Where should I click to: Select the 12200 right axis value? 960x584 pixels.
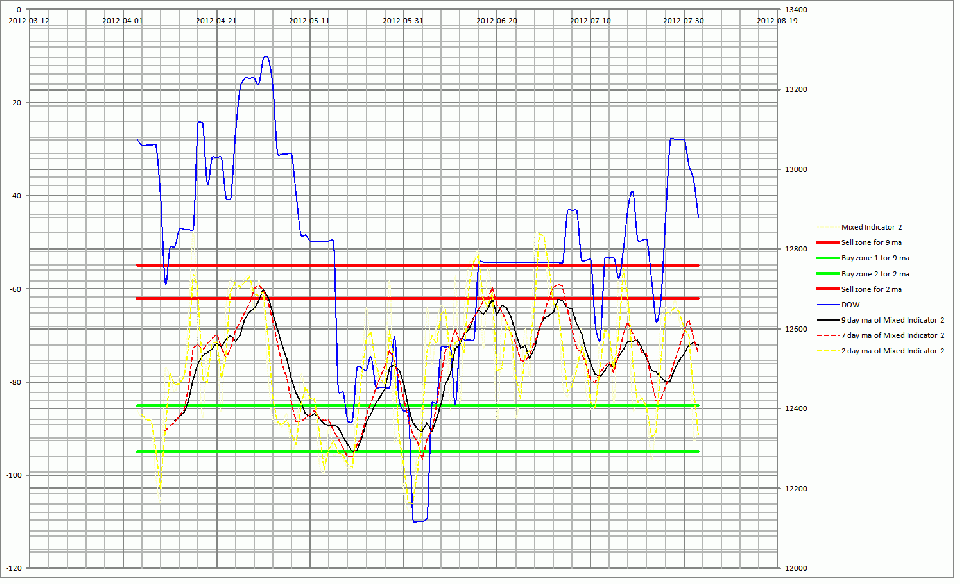click(796, 489)
